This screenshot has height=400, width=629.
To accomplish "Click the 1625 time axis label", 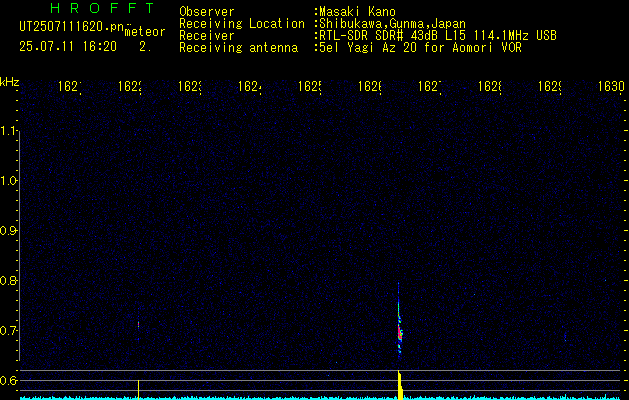I will pos(310,87).
